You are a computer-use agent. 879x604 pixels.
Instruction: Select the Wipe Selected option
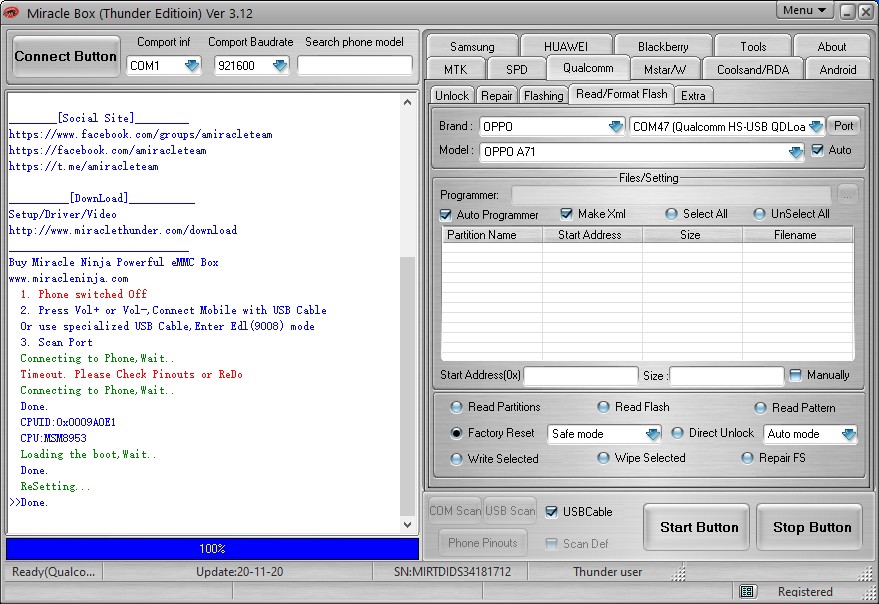[603, 458]
